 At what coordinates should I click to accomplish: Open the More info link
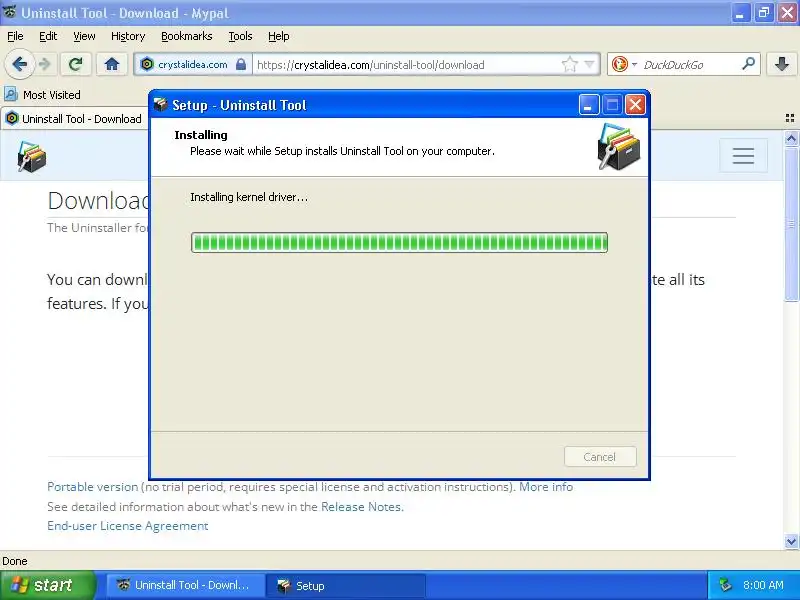[x=546, y=487]
